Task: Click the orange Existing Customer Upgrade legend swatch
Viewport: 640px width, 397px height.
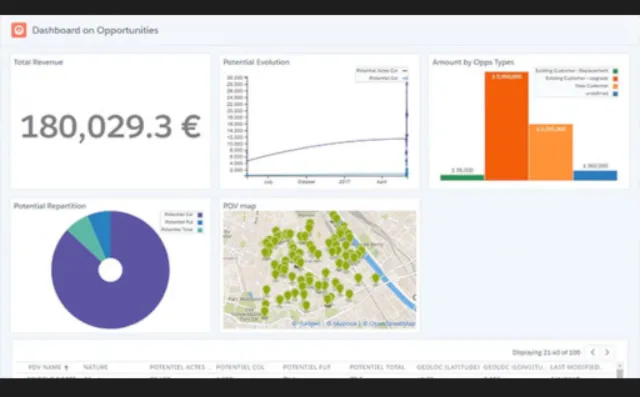Action: pos(615,78)
